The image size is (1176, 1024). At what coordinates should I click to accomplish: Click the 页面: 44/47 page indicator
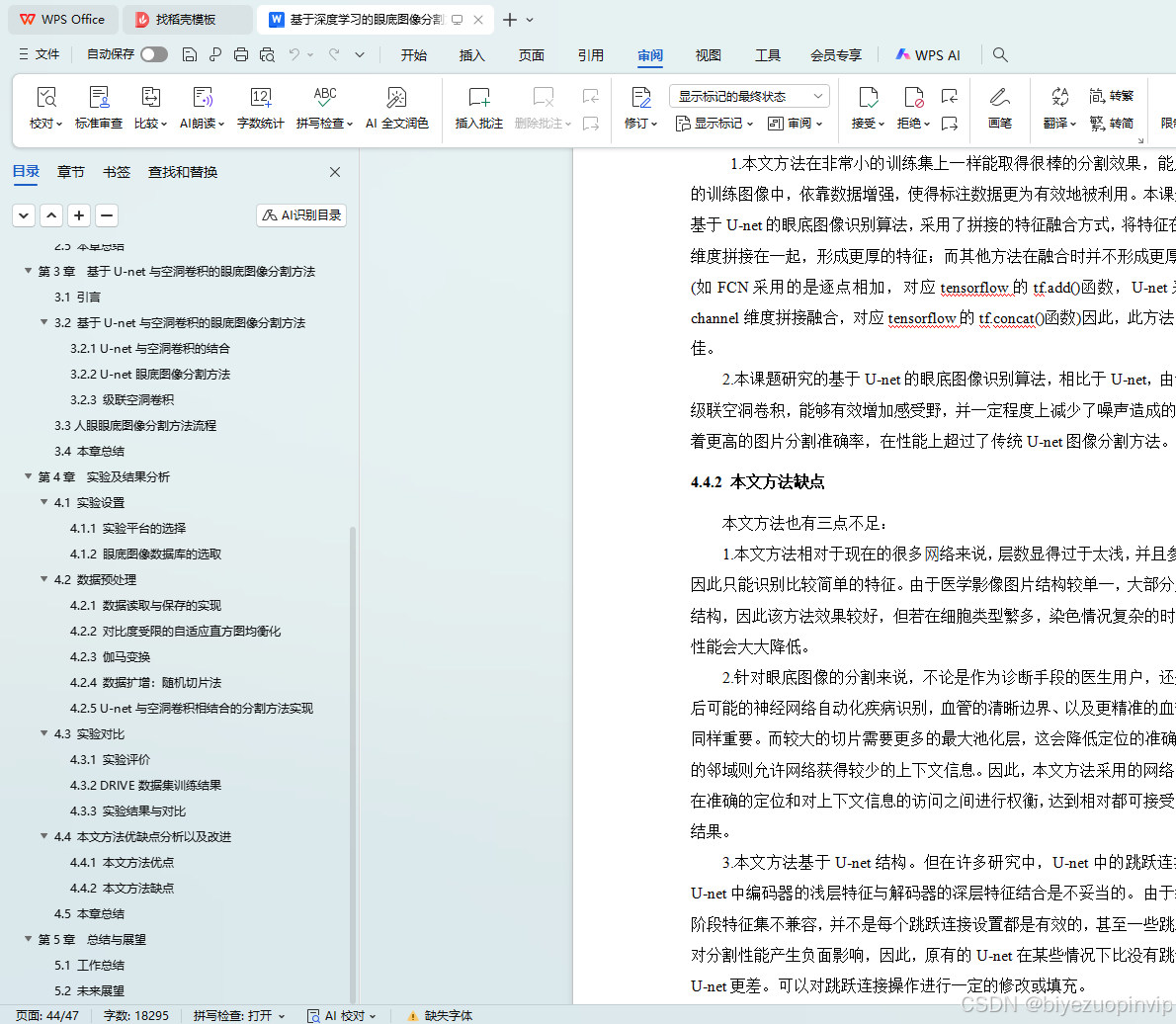(47, 1015)
